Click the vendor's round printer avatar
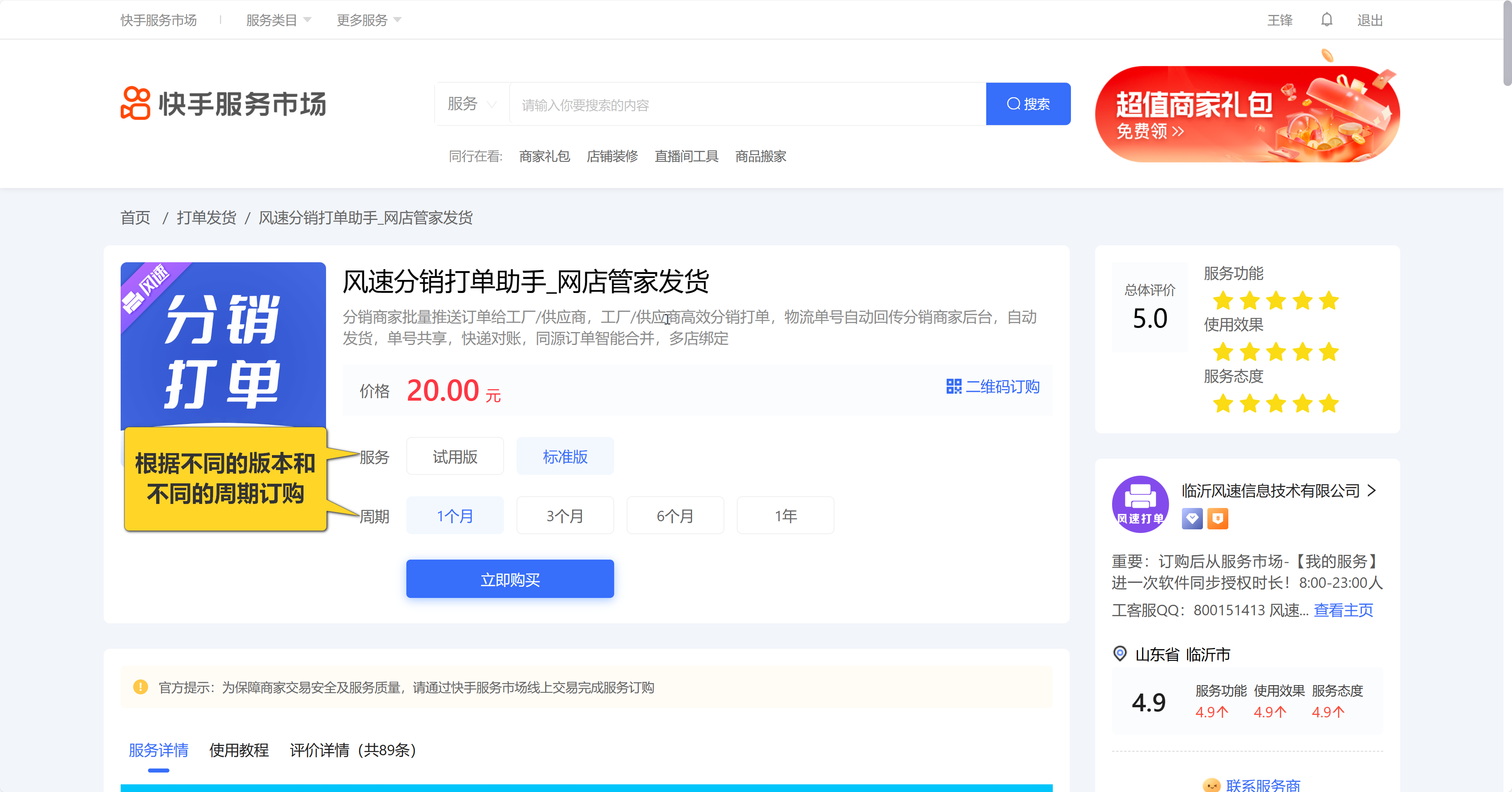The image size is (1512, 792). (x=1140, y=504)
